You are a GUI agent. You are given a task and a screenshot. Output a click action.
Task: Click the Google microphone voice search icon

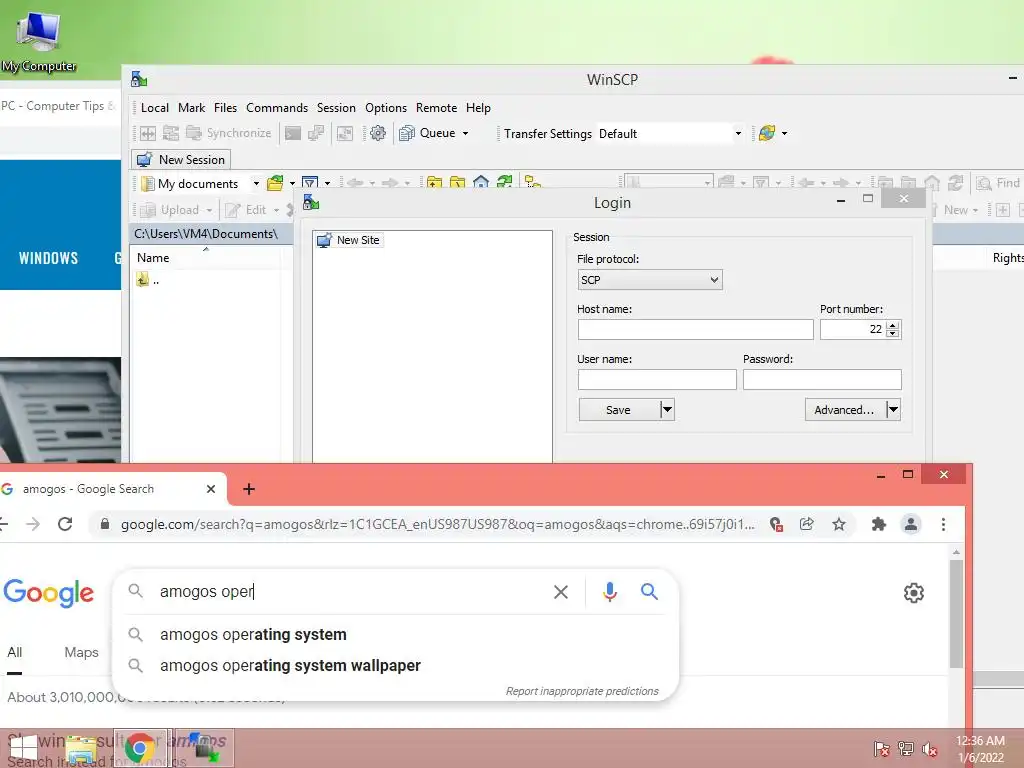(x=610, y=592)
